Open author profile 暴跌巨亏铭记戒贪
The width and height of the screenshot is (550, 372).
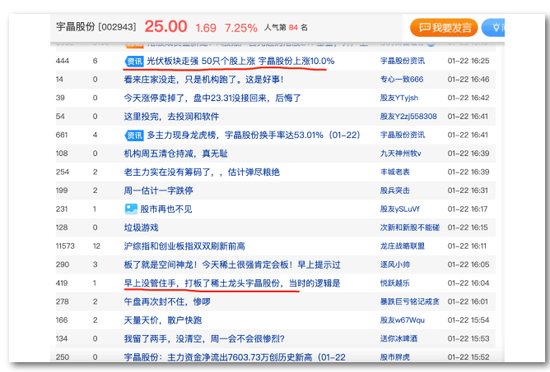coord(410,302)
